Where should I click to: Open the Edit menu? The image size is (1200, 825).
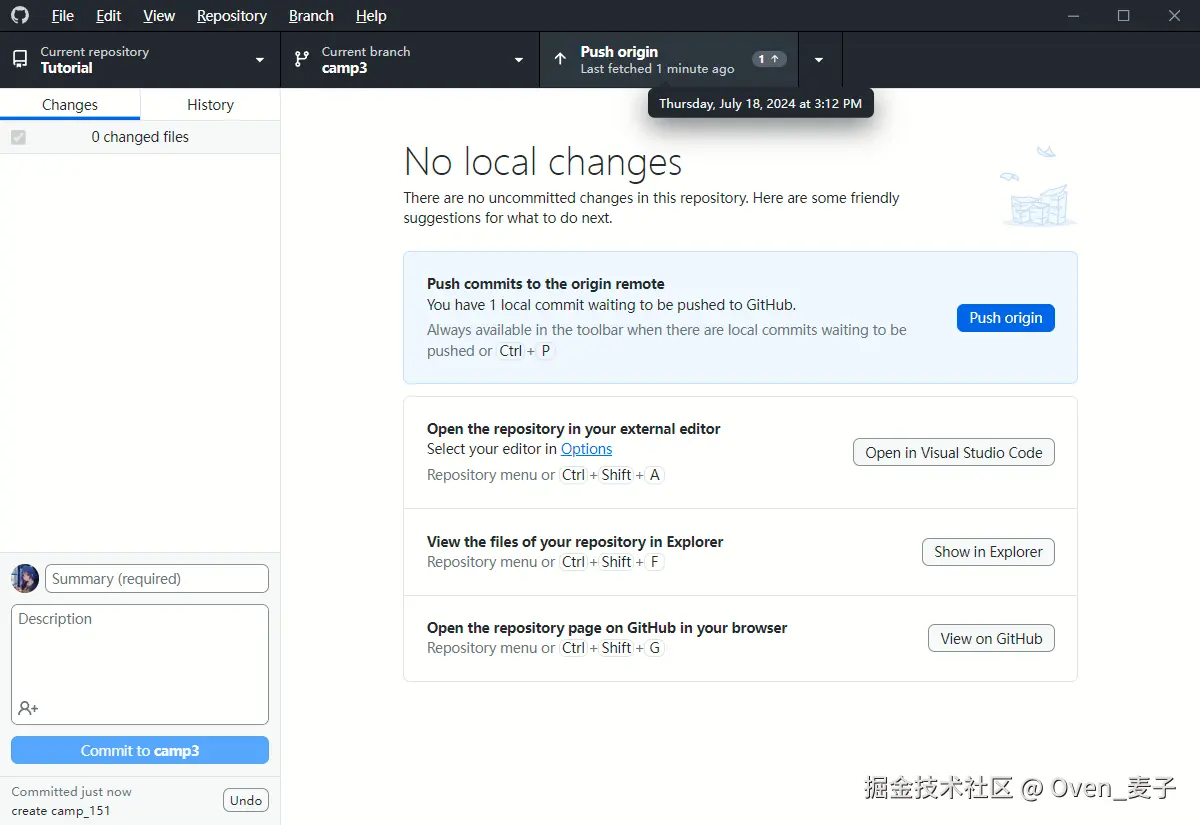coord(109,16)
